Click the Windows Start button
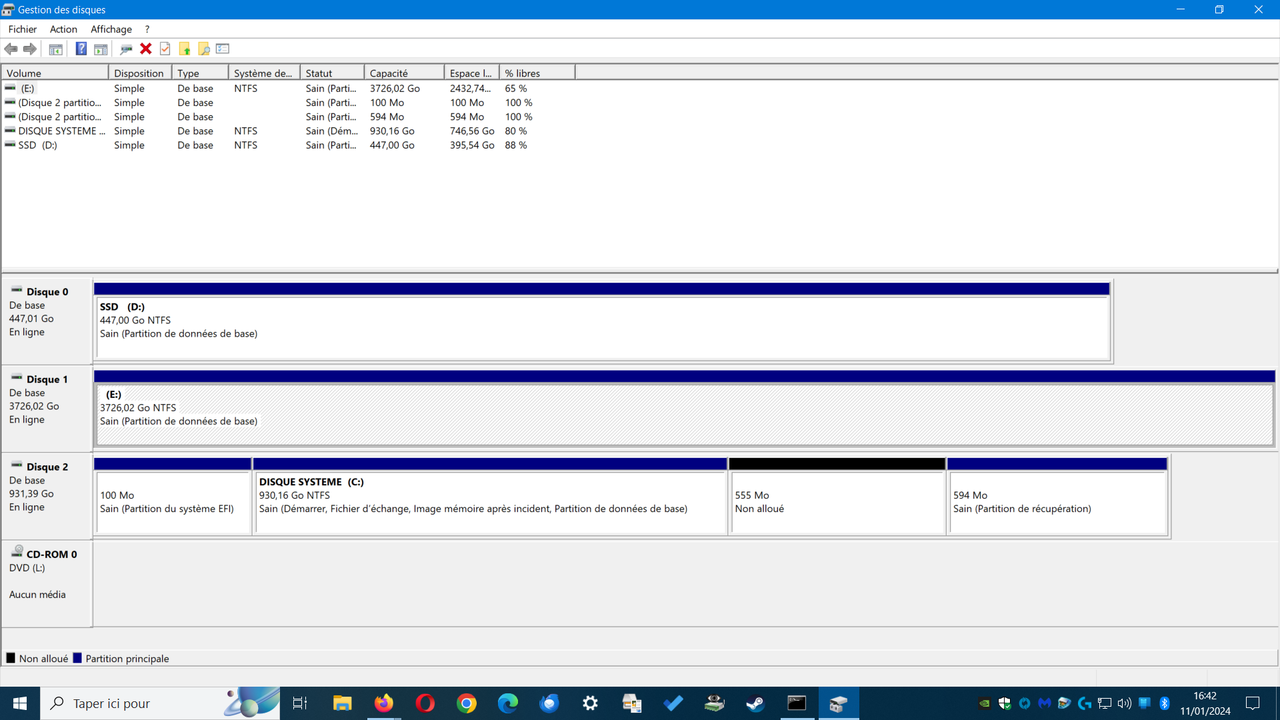This screenshot has width=1280, height=720. 19,703
